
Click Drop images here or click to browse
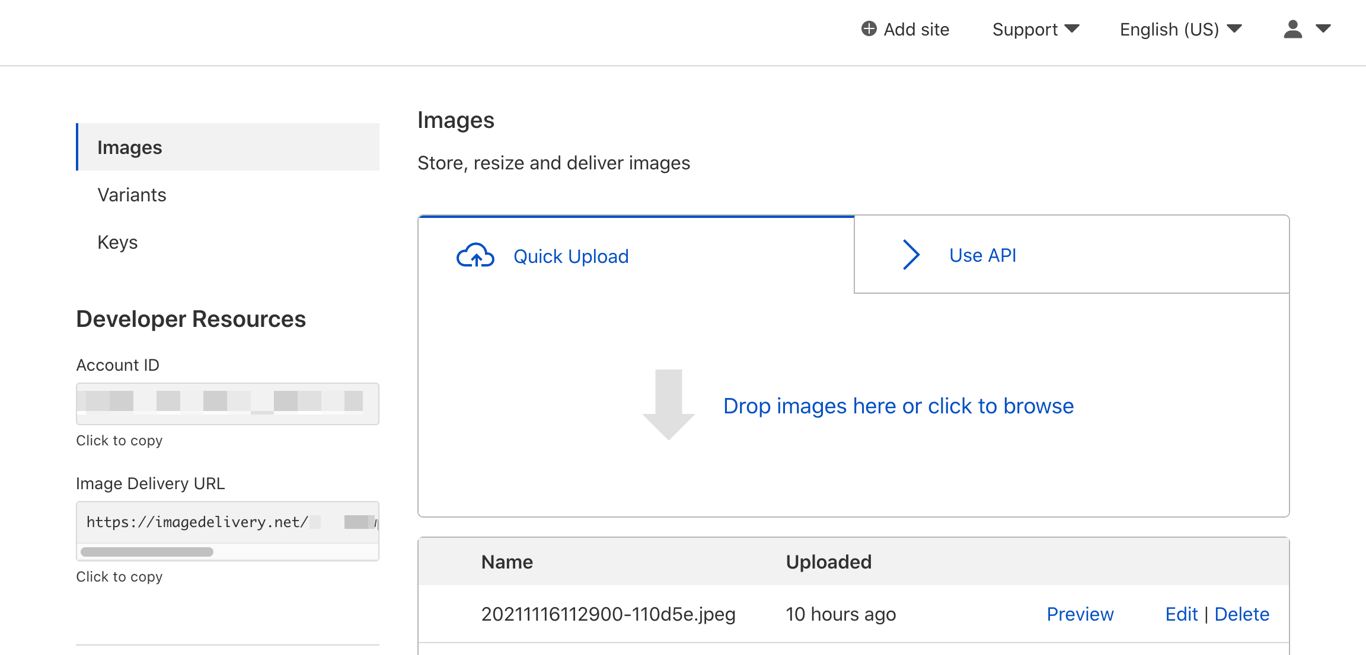tap(898, 406)
